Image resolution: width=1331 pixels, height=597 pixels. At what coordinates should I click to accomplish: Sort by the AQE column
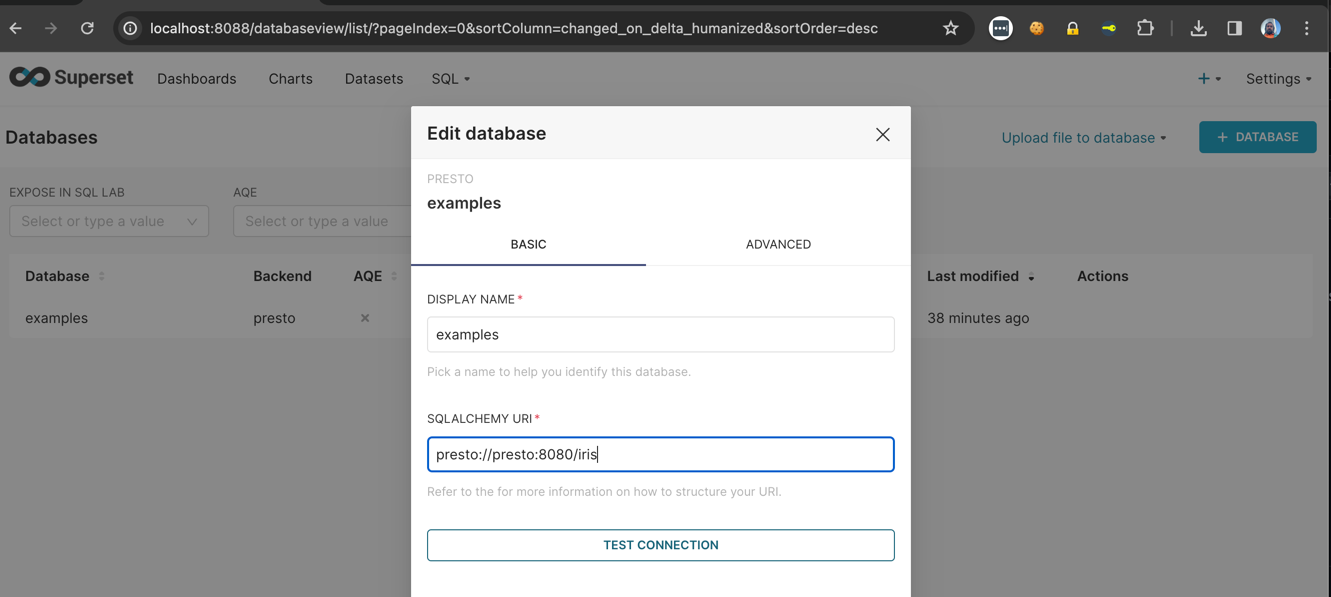375,276
